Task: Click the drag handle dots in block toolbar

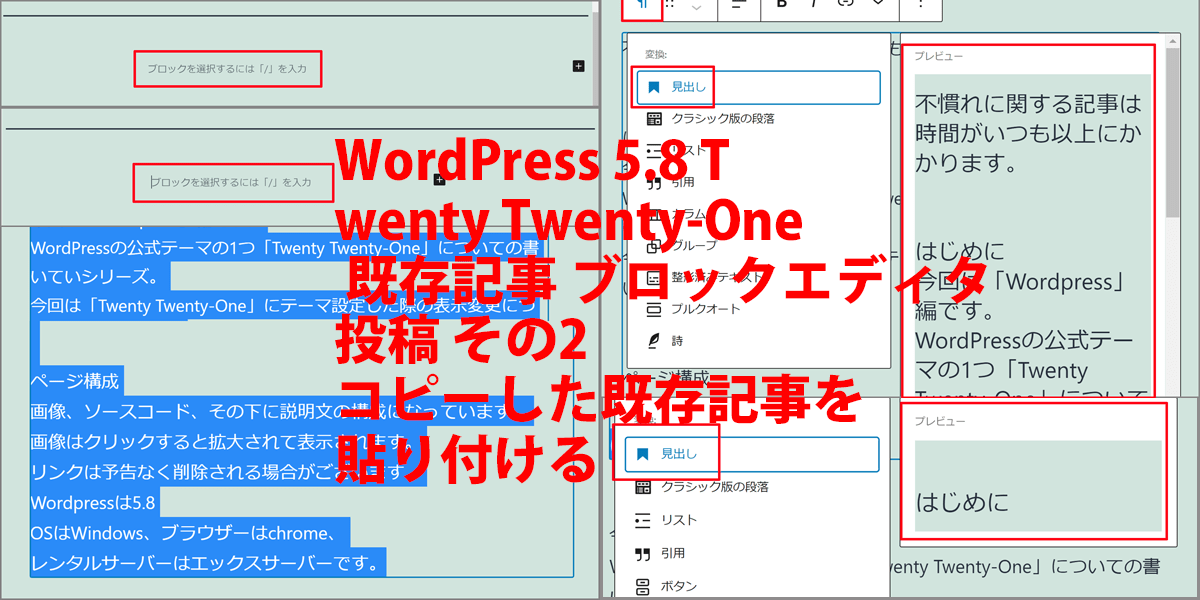Action: 671,5
